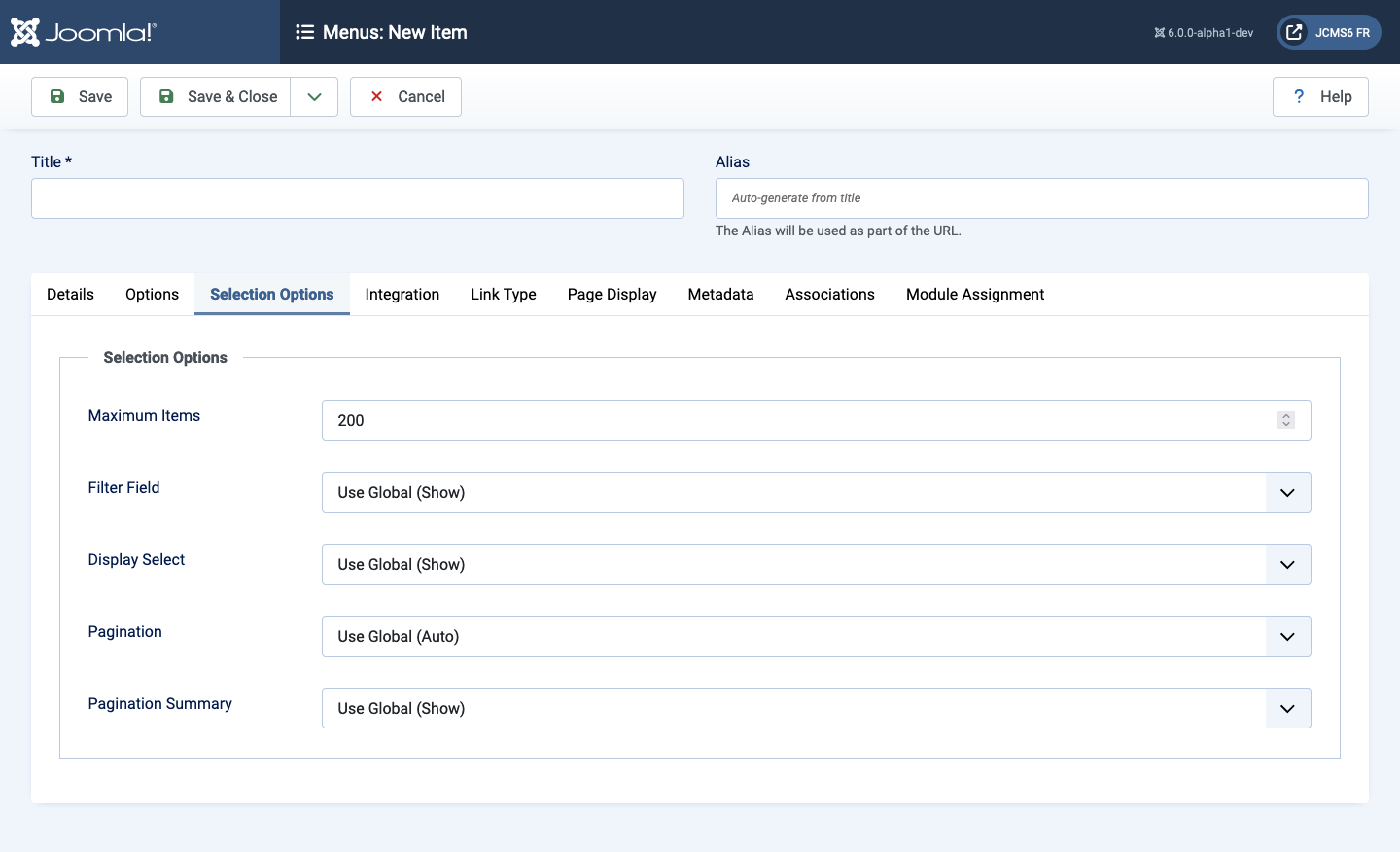Open the Pagination Summary dropdown
The width and height of the screenshot is (1400, 852).
pyautogui.click(x=1287, y=708)
